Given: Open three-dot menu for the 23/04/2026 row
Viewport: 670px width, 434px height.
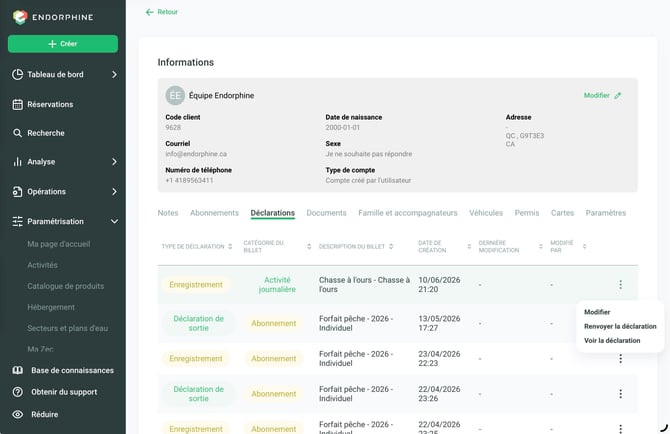Looking at the screenshot, I should point(620,359).
